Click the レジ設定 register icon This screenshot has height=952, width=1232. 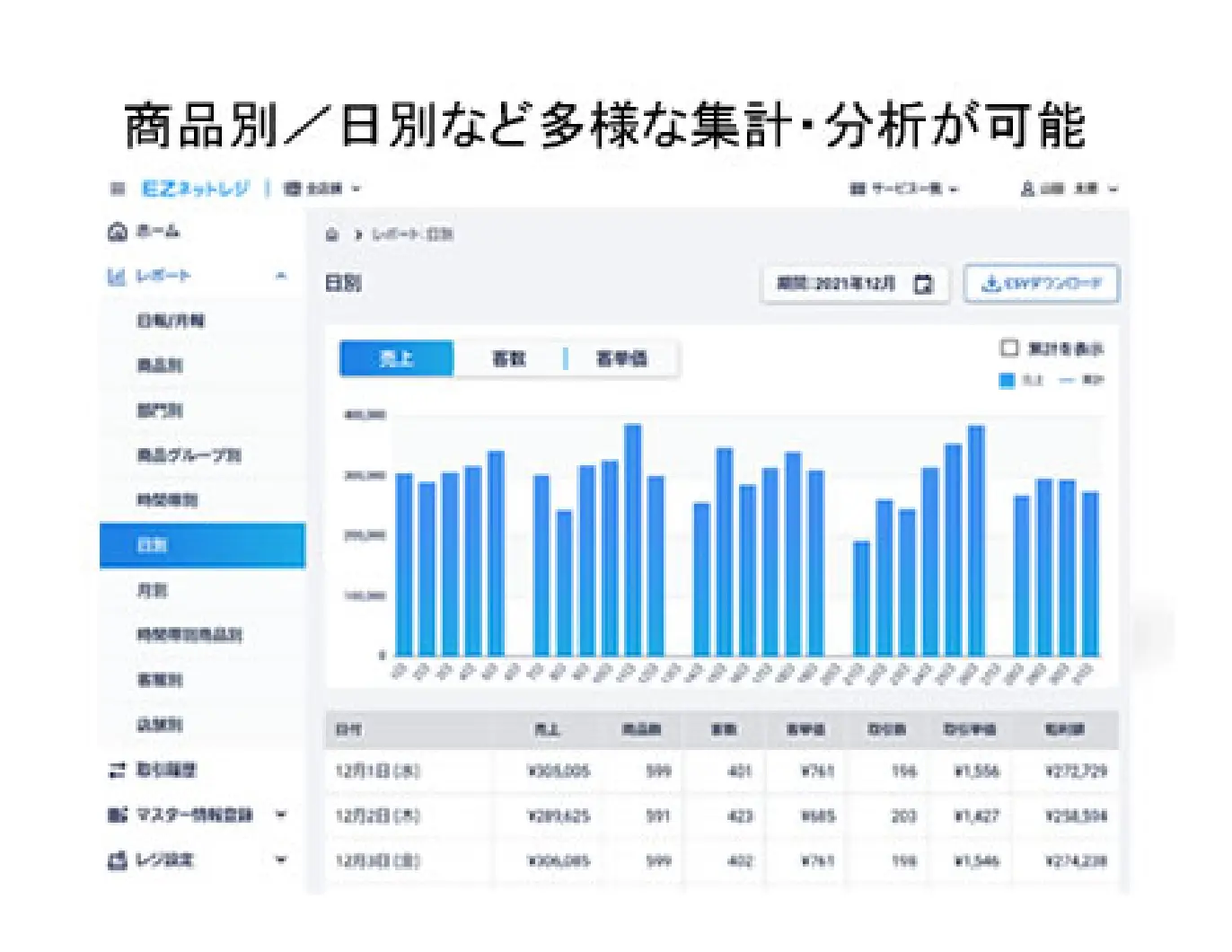coord(117,860)
